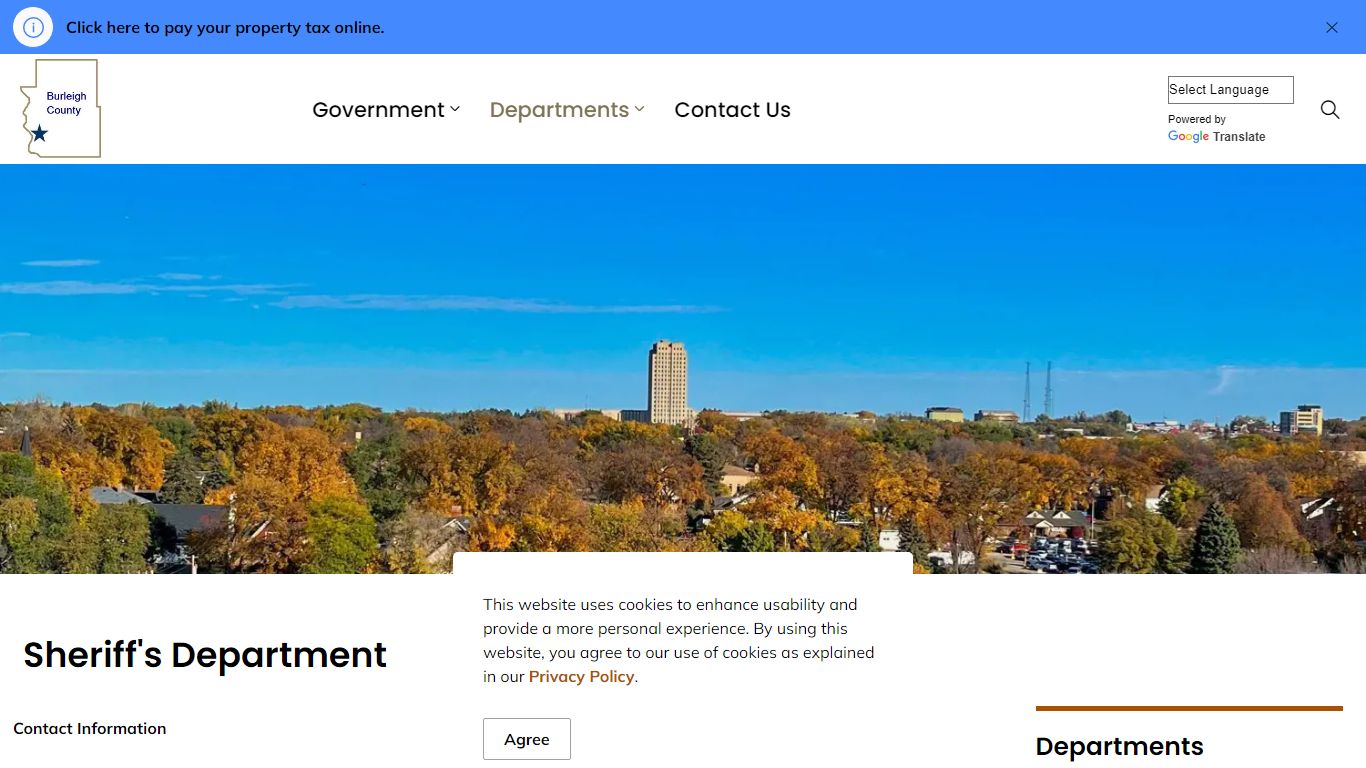Expand the Departments menu chevron
The height and width of the screenshot is (768, 1366).
pyautogui.click(x=640, y=109)
